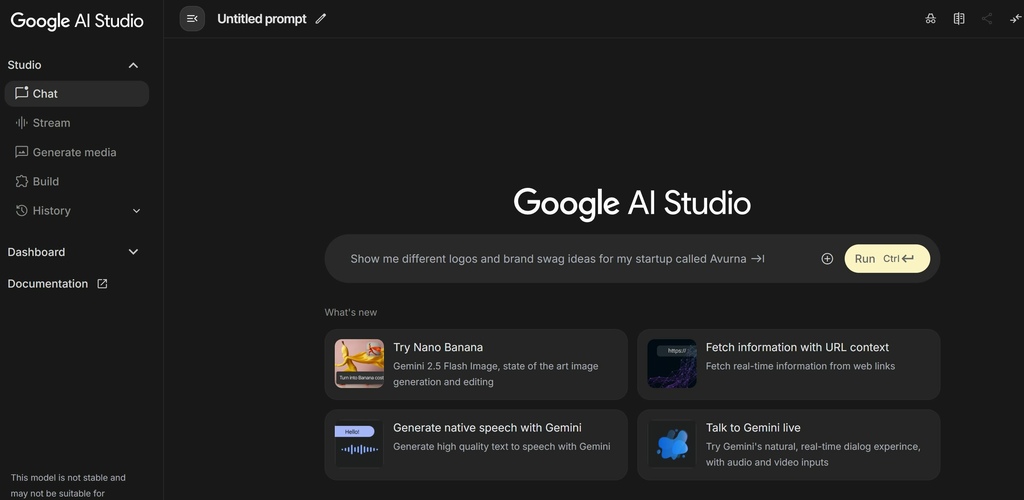Open Fetch information with URL context card
Screen dimensions: 1024x500
(x=789, y=364)
